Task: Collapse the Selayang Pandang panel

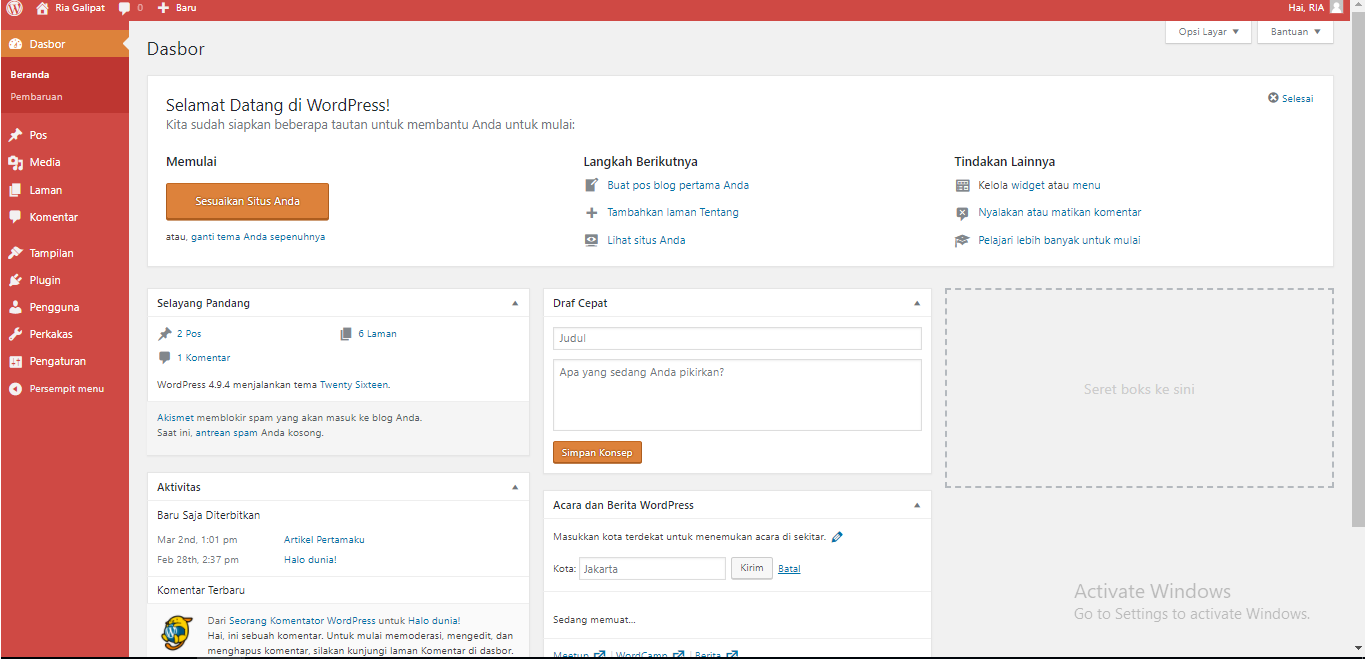Action: pyautogui.click(x=515, y=303)
